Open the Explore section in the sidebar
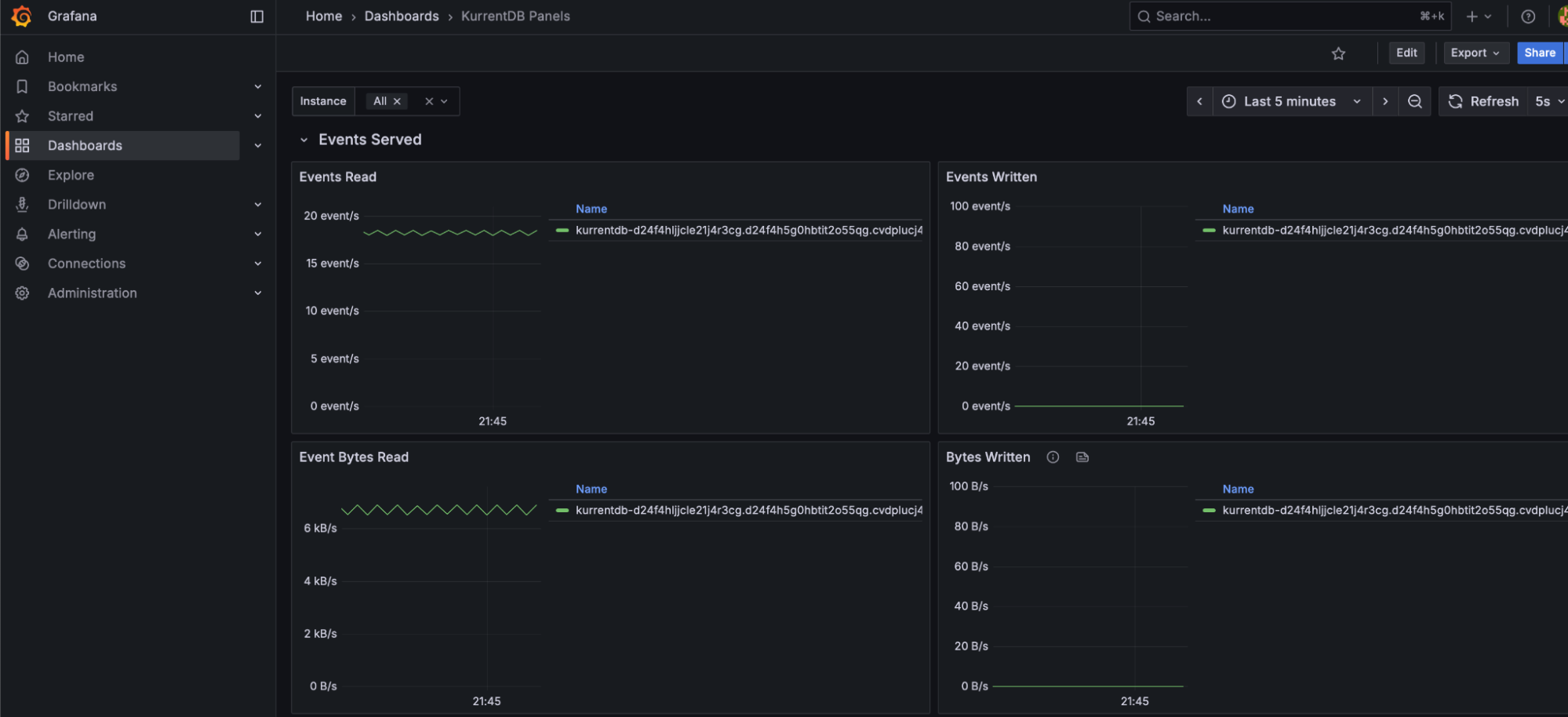This screenshot has height=717, width=1568. click(71, 174)
